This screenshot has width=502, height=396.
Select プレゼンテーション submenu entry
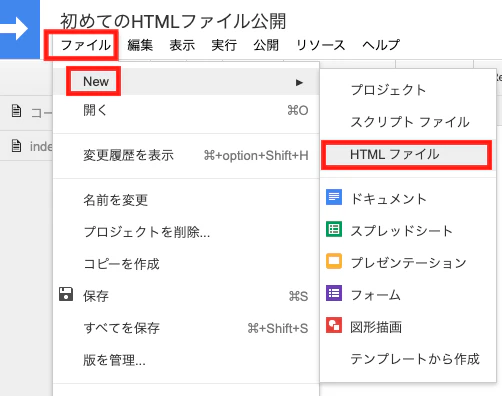click(x=408, y=263)
